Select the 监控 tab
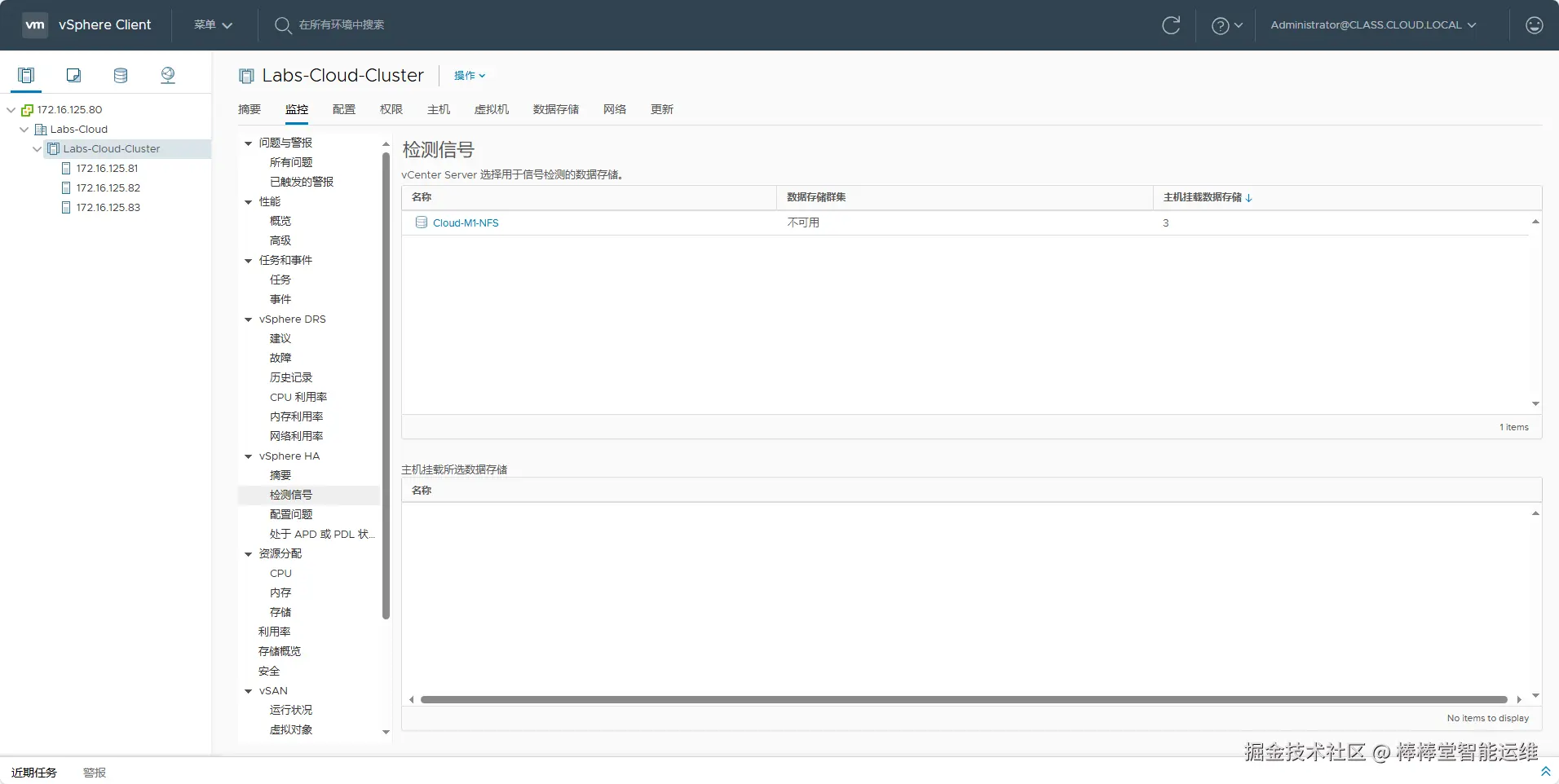Image resolution: width=1559 pixels, height=784 pixels. click(x=297, y=109)
